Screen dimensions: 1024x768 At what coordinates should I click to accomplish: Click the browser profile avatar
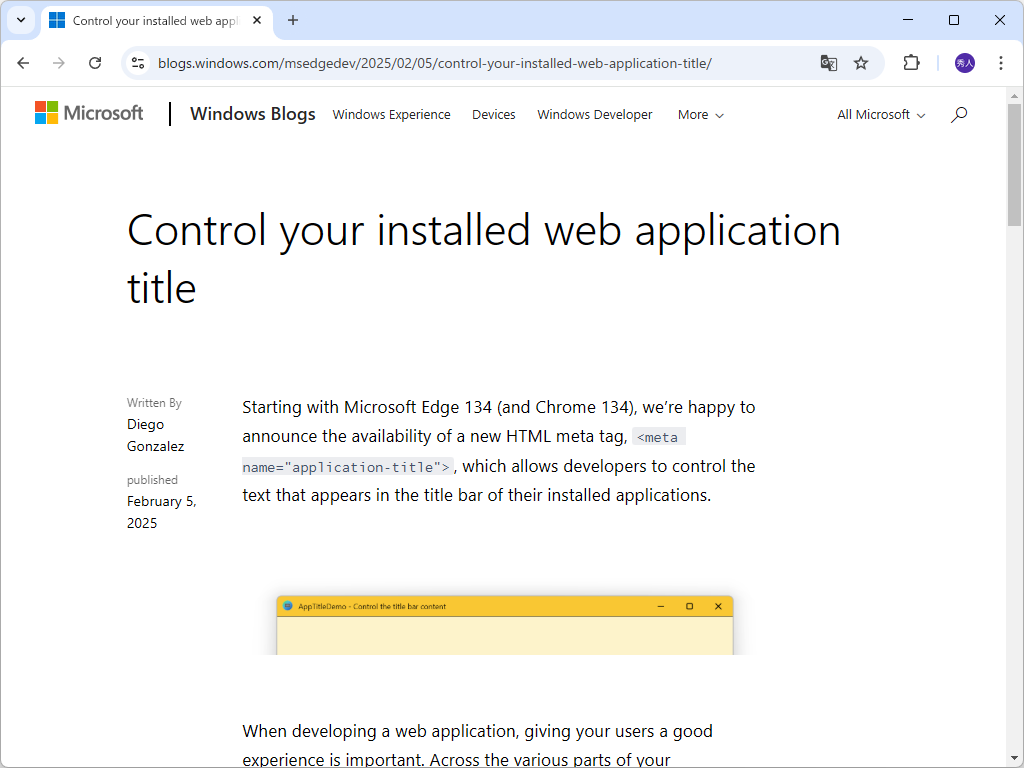coord(963,62)
